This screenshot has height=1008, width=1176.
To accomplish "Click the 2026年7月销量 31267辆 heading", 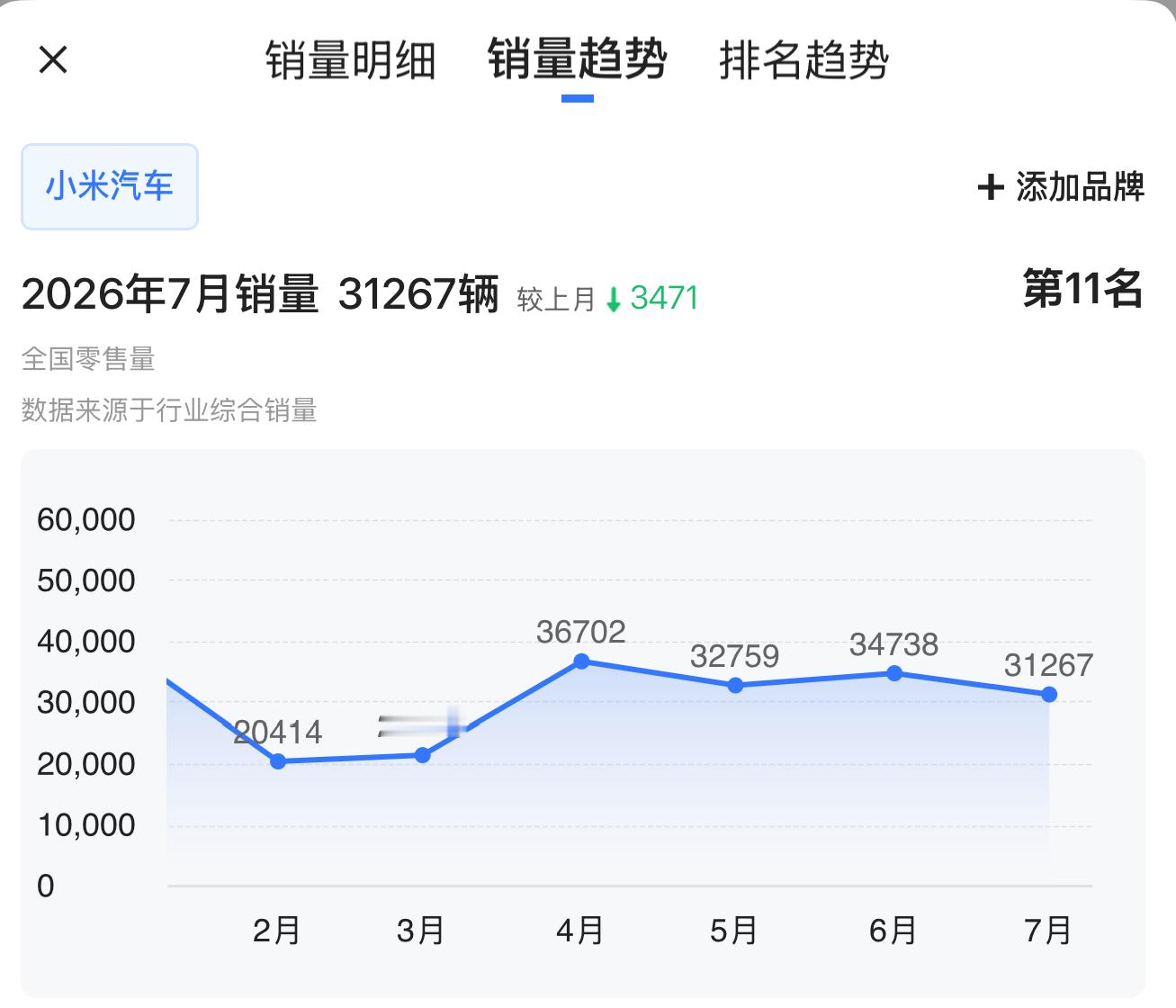I will 260,293.
